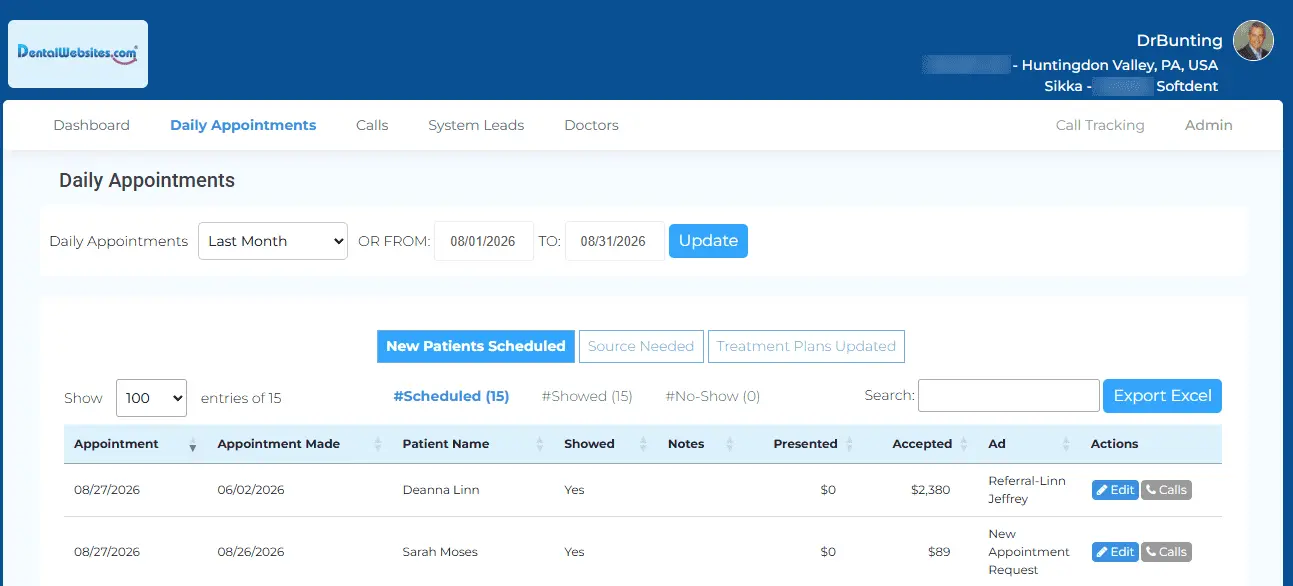Click the DentalWebsites.com logo

78,54
